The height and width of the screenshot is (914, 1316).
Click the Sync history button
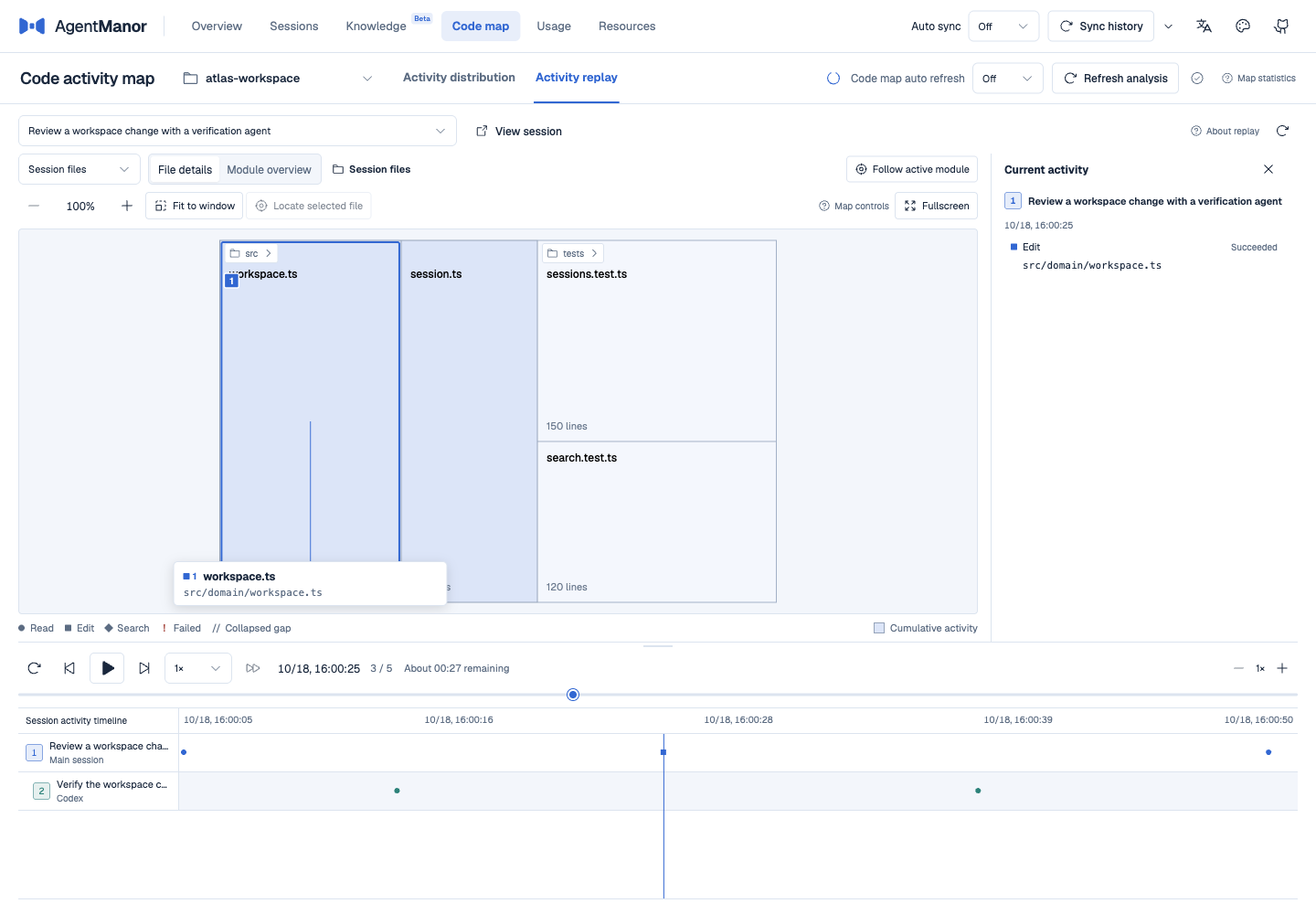[x=1101, y=27]
